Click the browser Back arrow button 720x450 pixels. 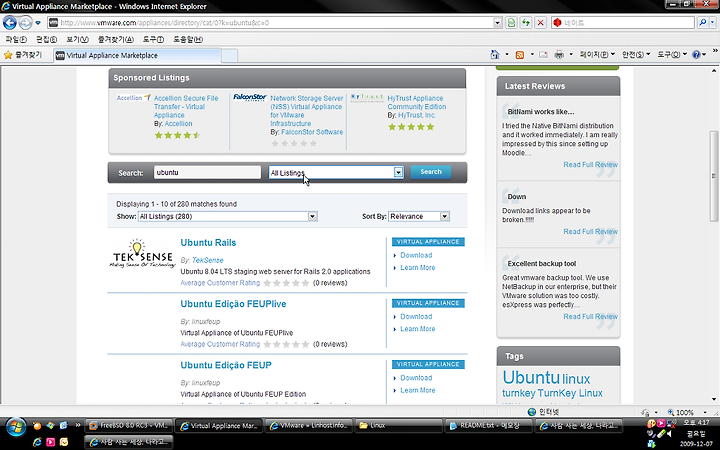point(10,22)
